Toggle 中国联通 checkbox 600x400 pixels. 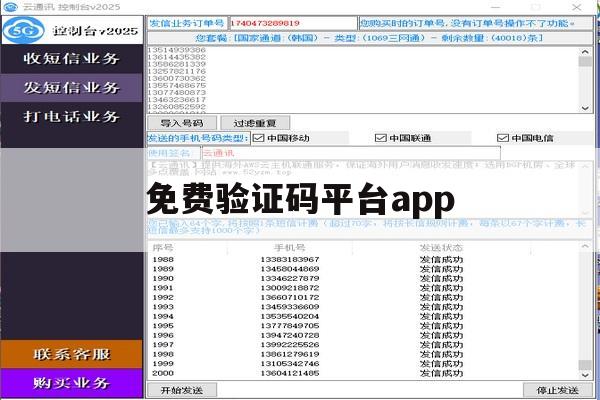(x=380, y=138)
